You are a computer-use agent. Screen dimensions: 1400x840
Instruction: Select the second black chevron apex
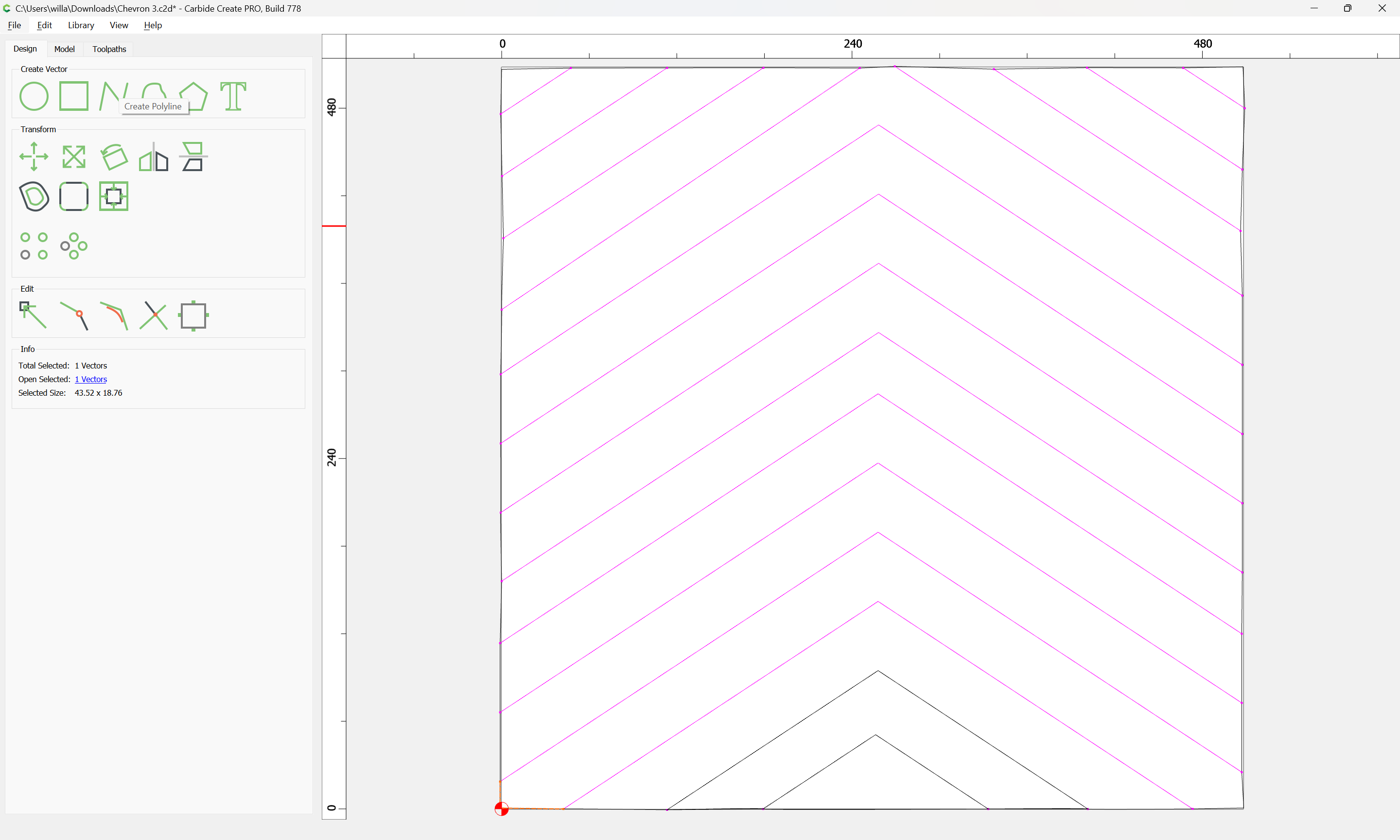pyautogui.click(x=878, y=671)
